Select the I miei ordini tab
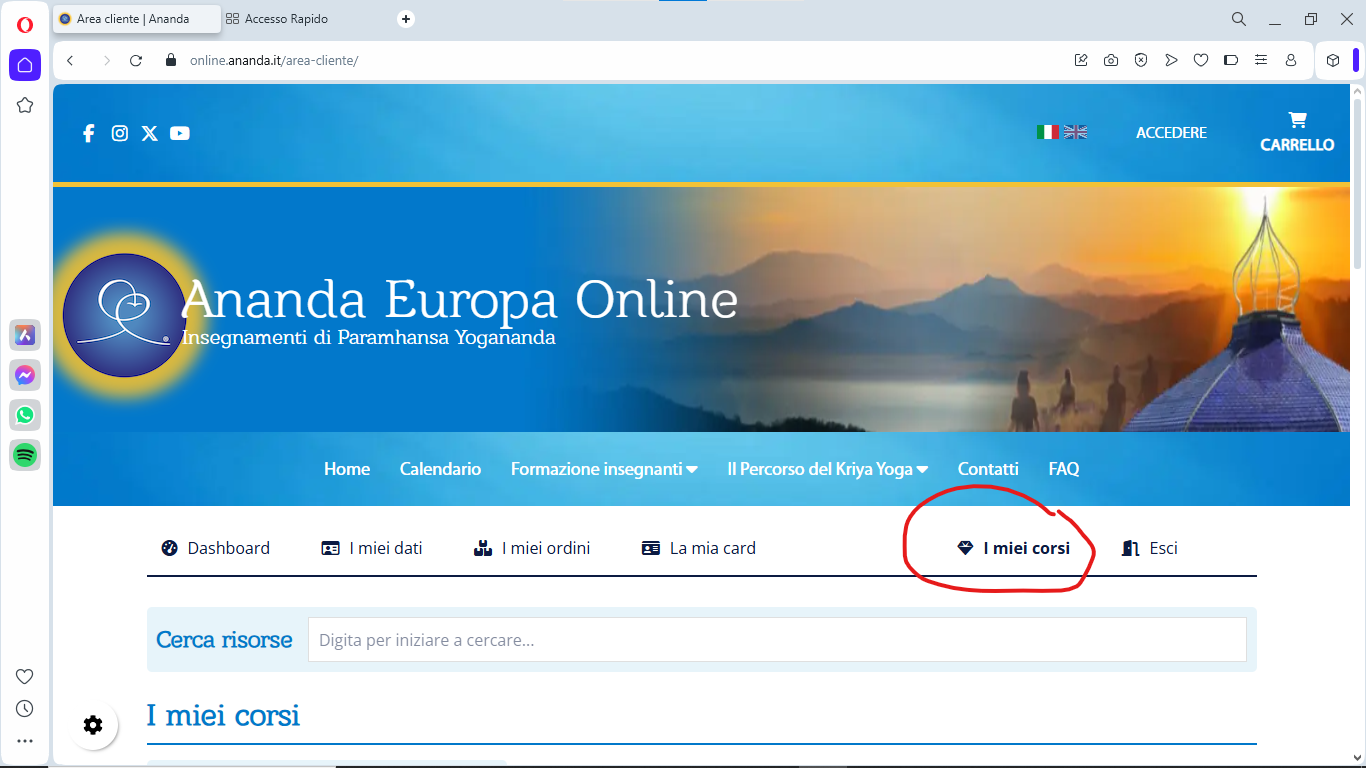This screenshot has height=768, width=1366. pyautogui.click(x=532, y=548)
